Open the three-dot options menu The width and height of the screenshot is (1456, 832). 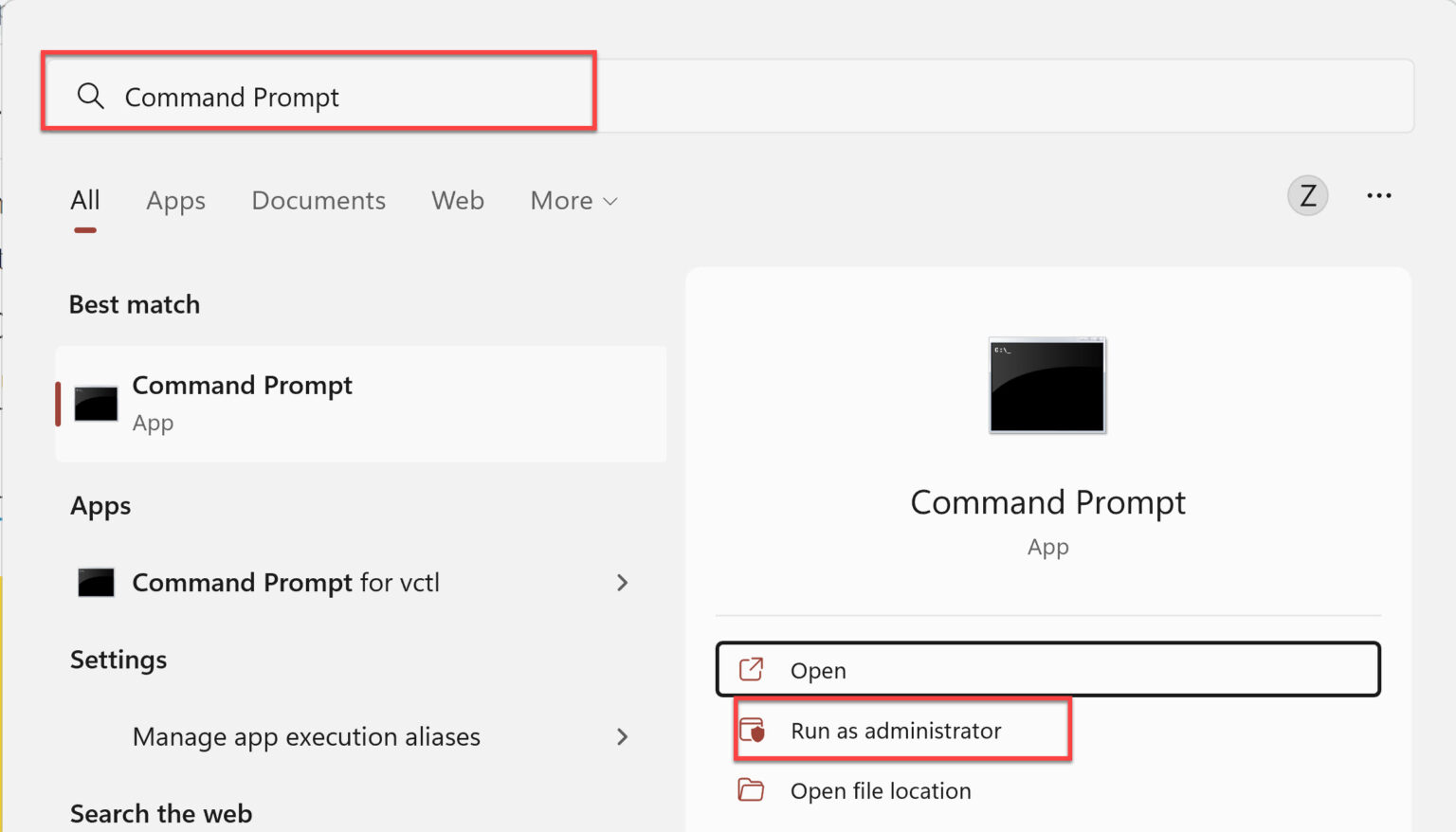point(1379,195)
